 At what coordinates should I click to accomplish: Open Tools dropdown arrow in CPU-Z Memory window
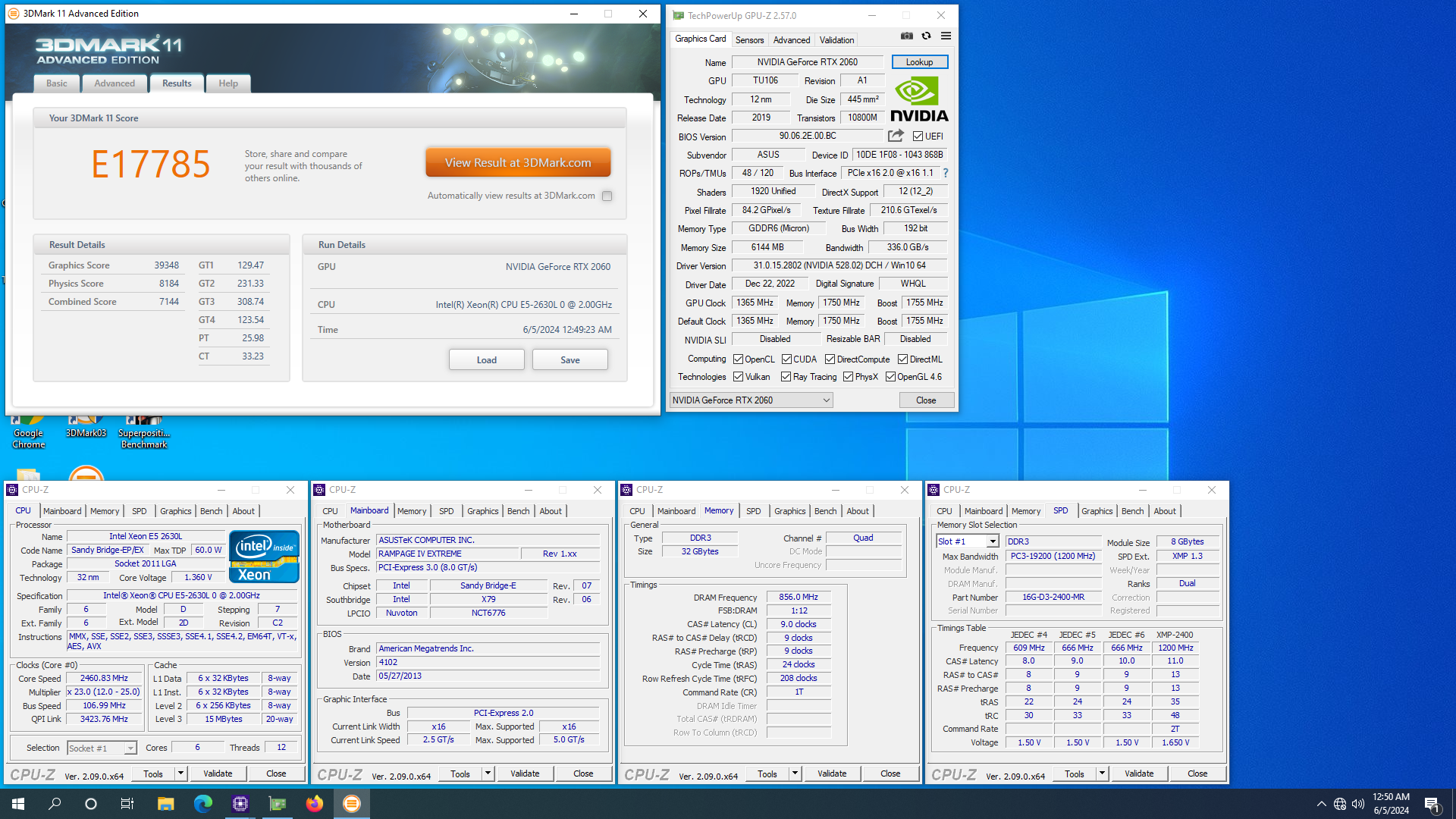point(795,773)
